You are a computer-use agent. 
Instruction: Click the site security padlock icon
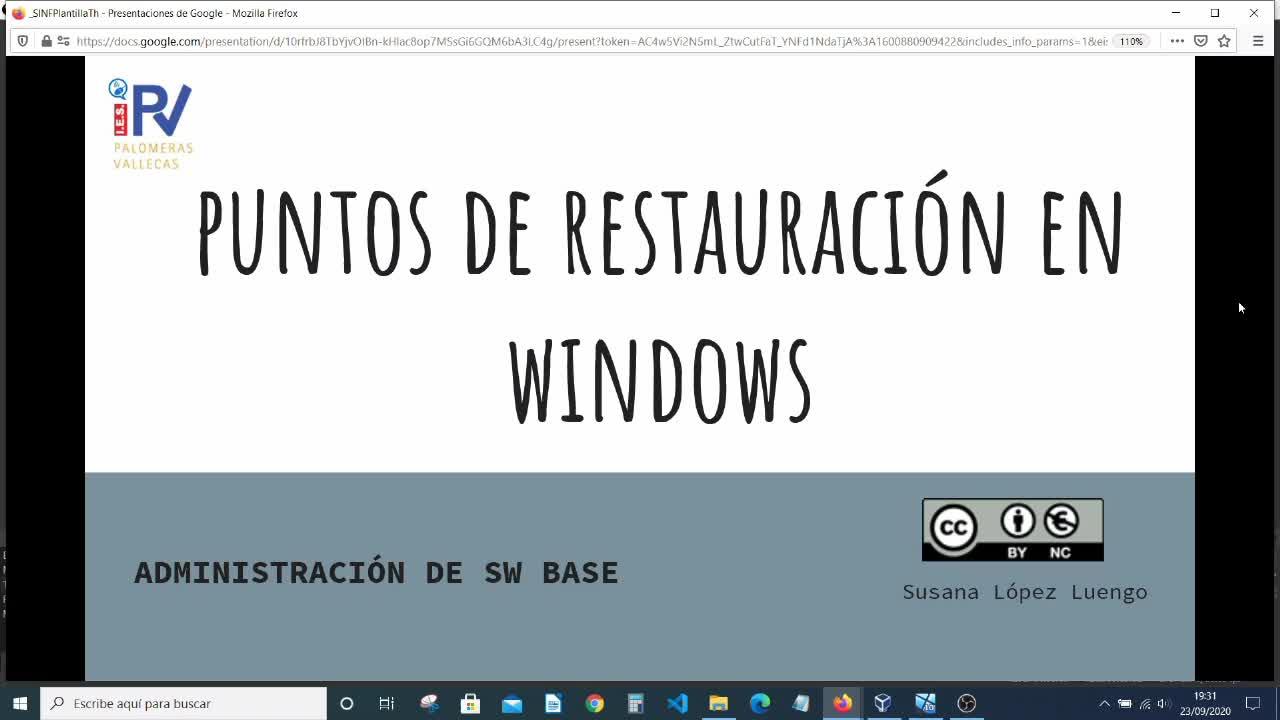click(x=45, y=41)
